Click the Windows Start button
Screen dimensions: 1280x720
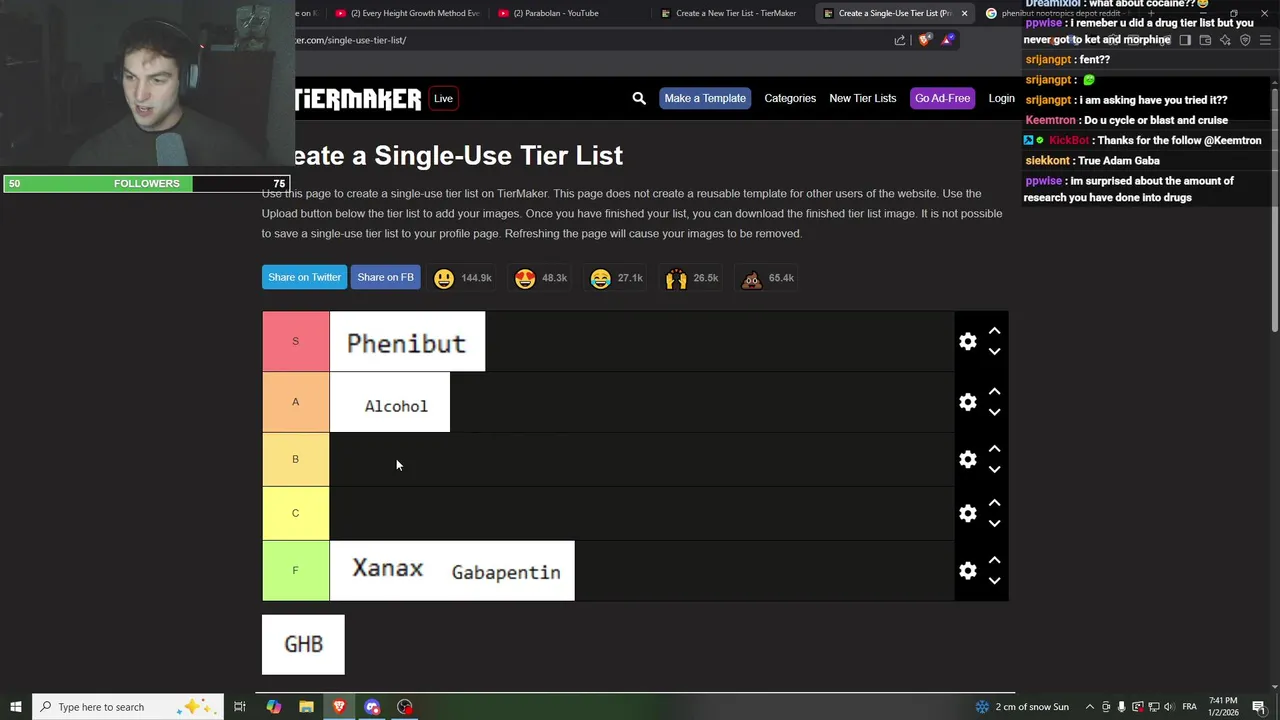[x=16, y=707]
